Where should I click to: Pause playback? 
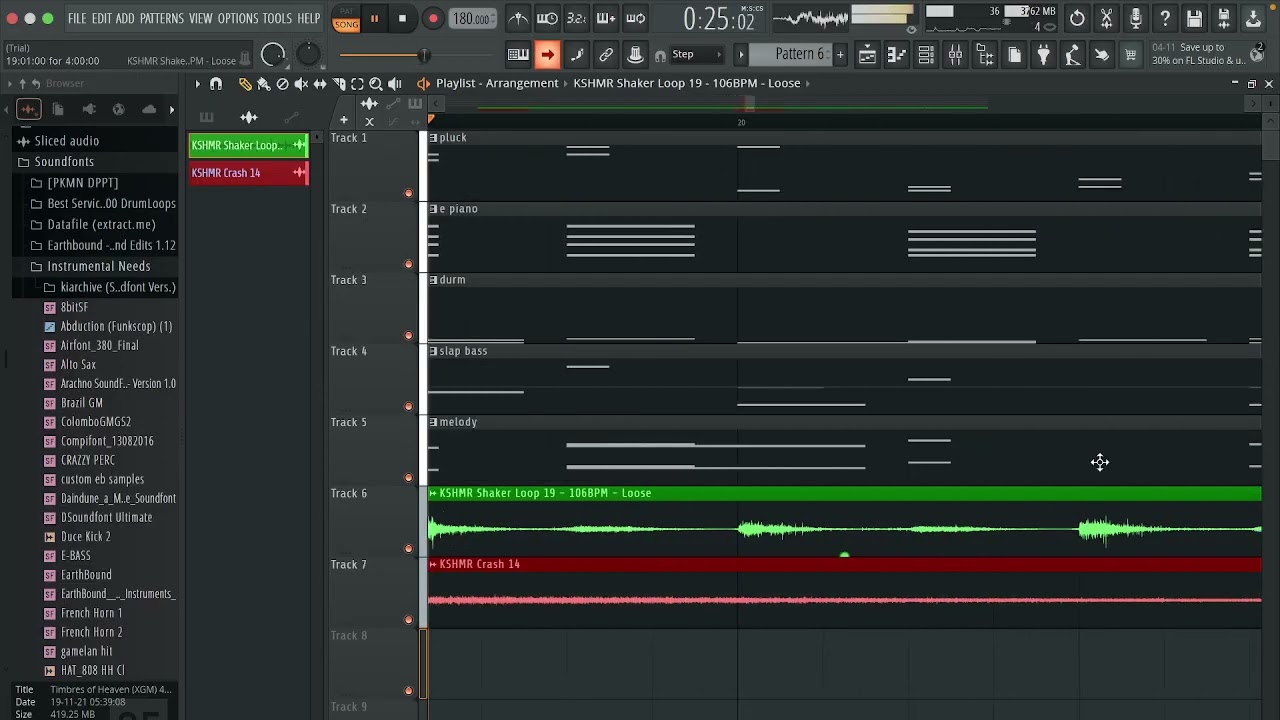click(374, 18)
